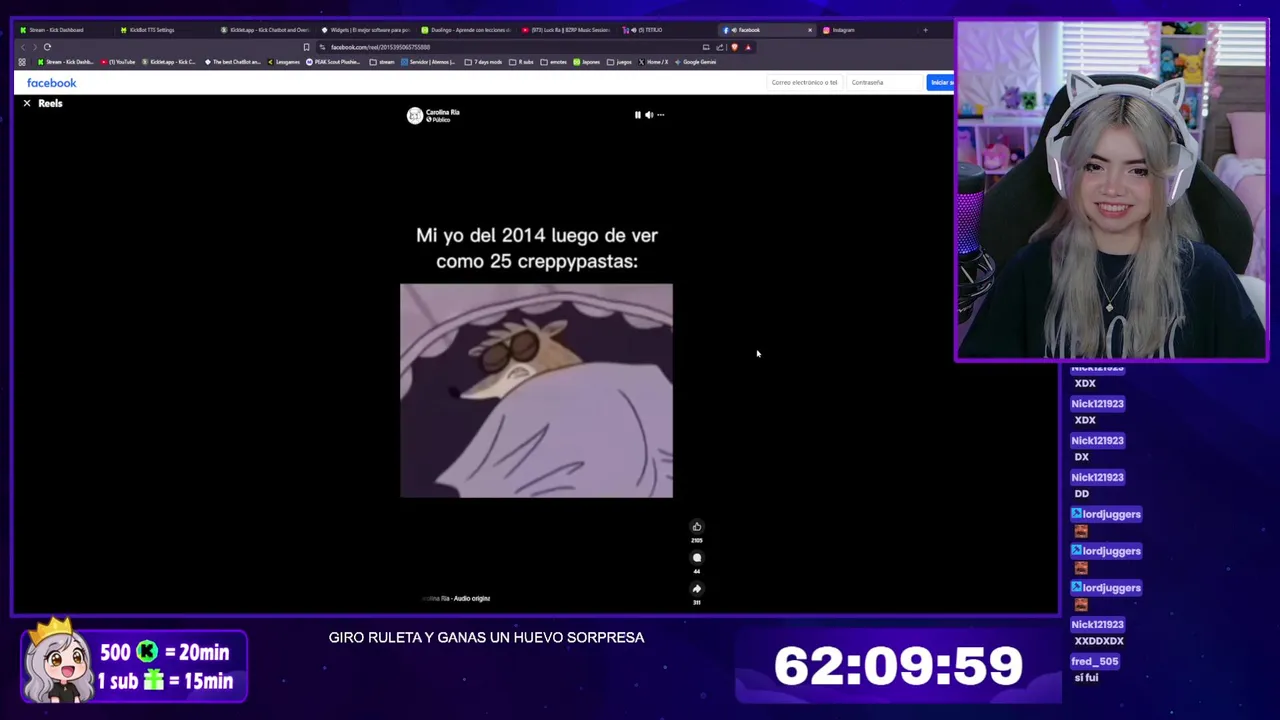Expand the stream bookmarks folder
Screen dimensions: 1280x720
click(382, 62)
